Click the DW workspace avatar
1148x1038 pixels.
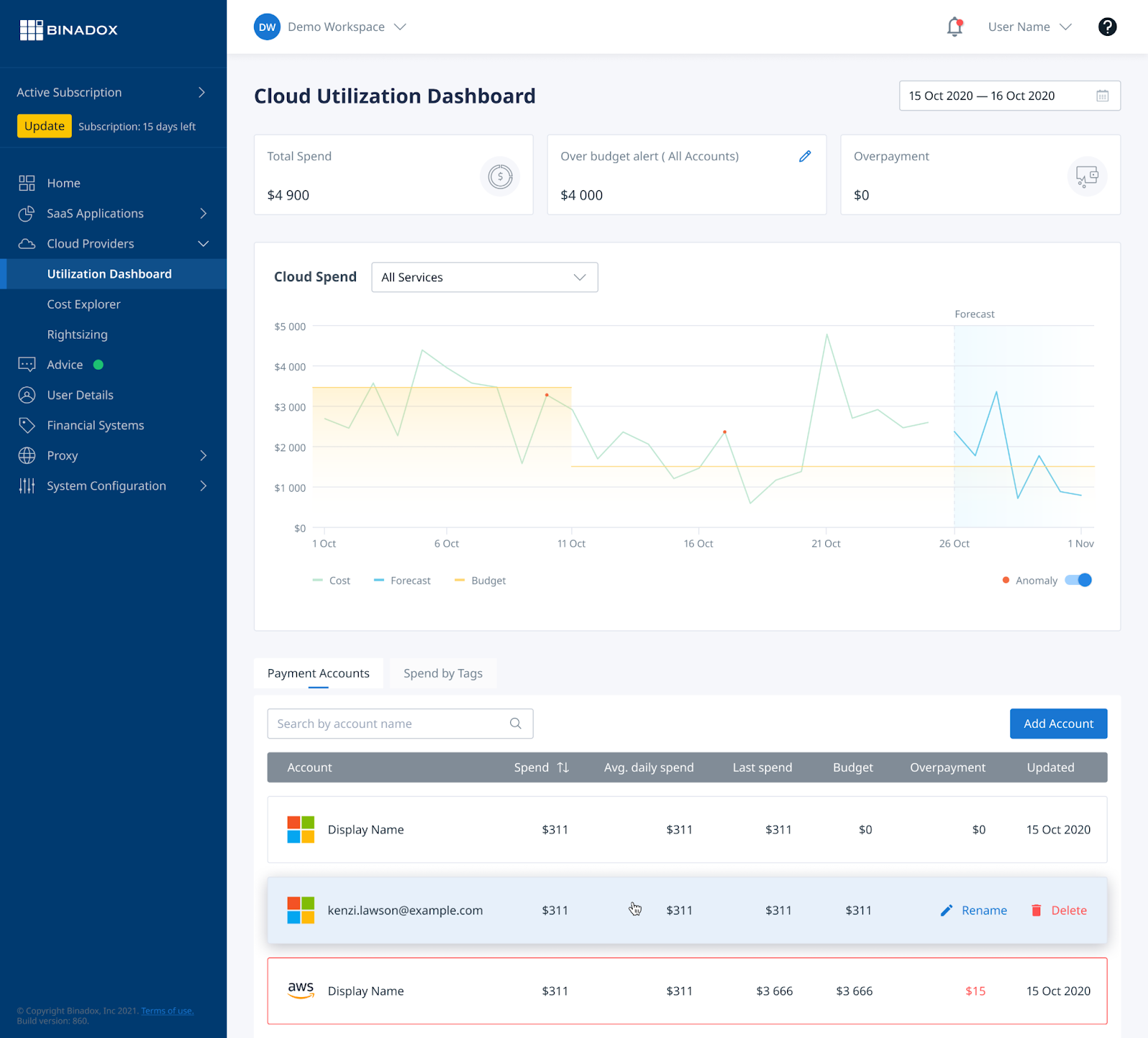tap(267, 27)
